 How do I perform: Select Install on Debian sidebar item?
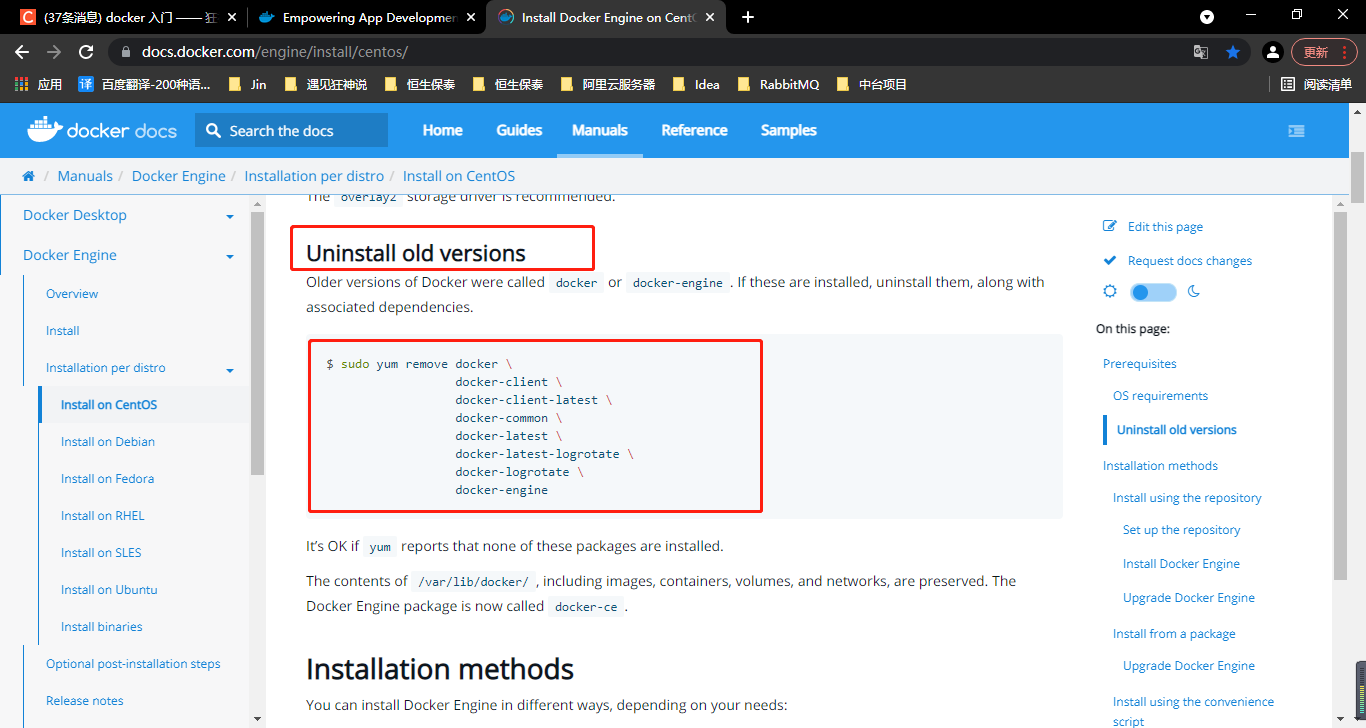[x=107, y=442]
